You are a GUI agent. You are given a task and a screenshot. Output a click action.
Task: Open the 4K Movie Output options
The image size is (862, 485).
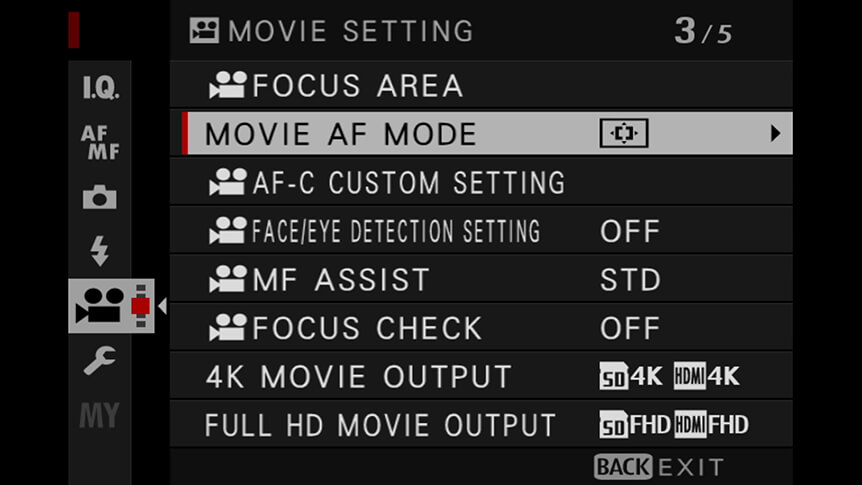coord(481,377)
